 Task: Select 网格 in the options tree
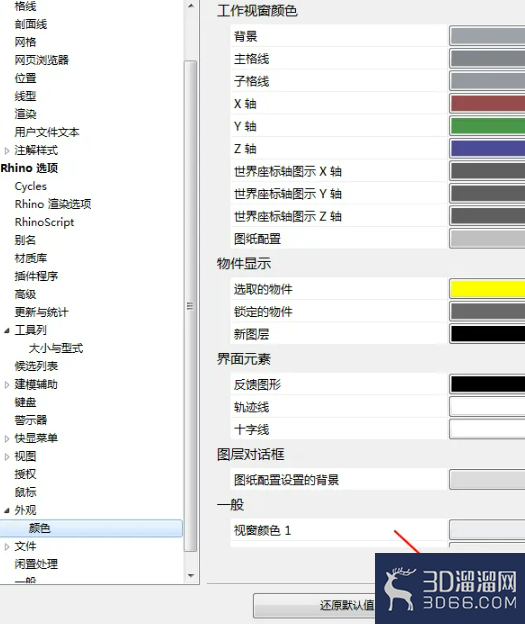click(25, 42)
